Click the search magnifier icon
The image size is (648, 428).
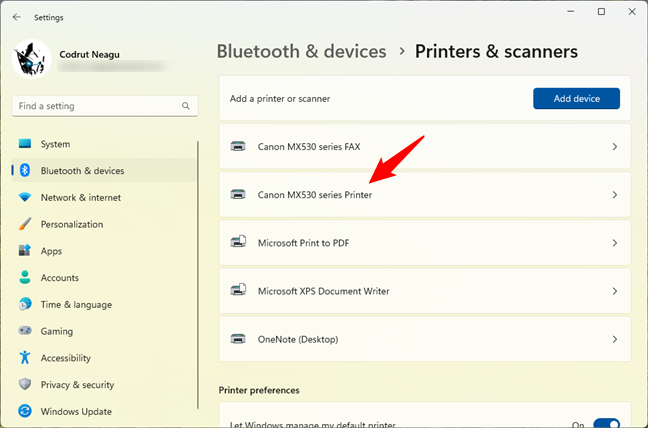[x=186, y=106]
